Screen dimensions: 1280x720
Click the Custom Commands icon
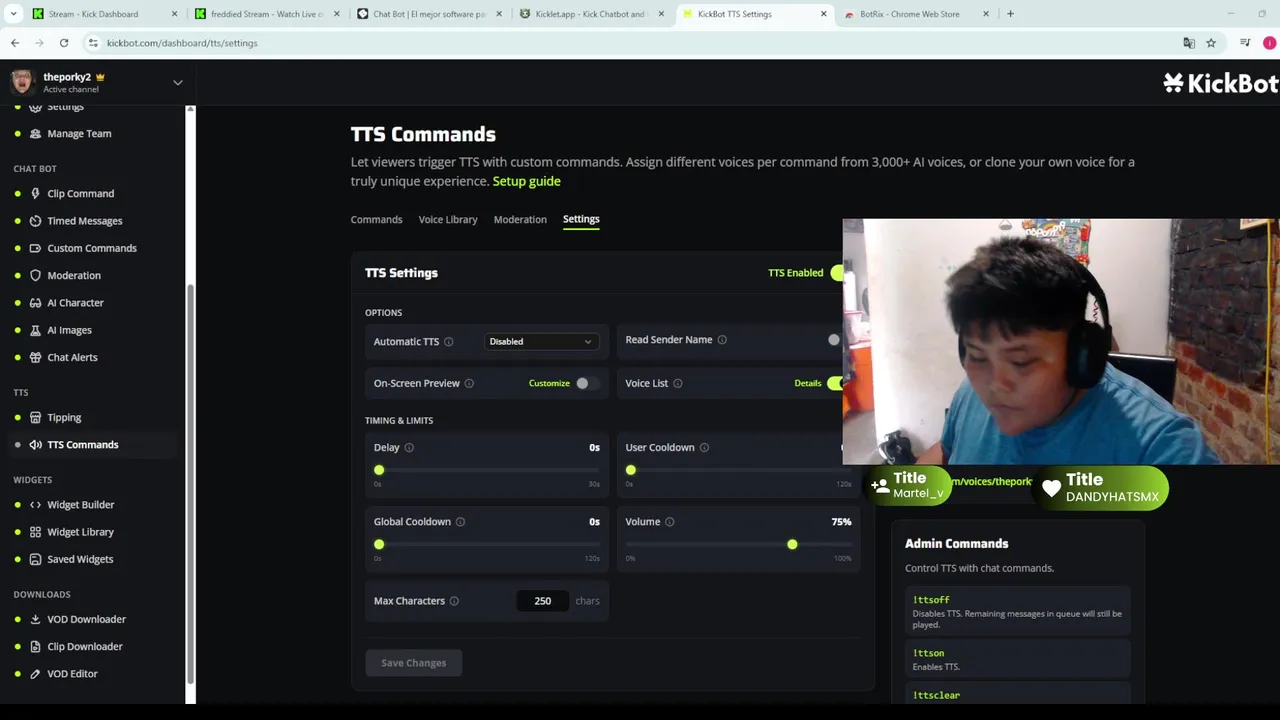point(36,248)
